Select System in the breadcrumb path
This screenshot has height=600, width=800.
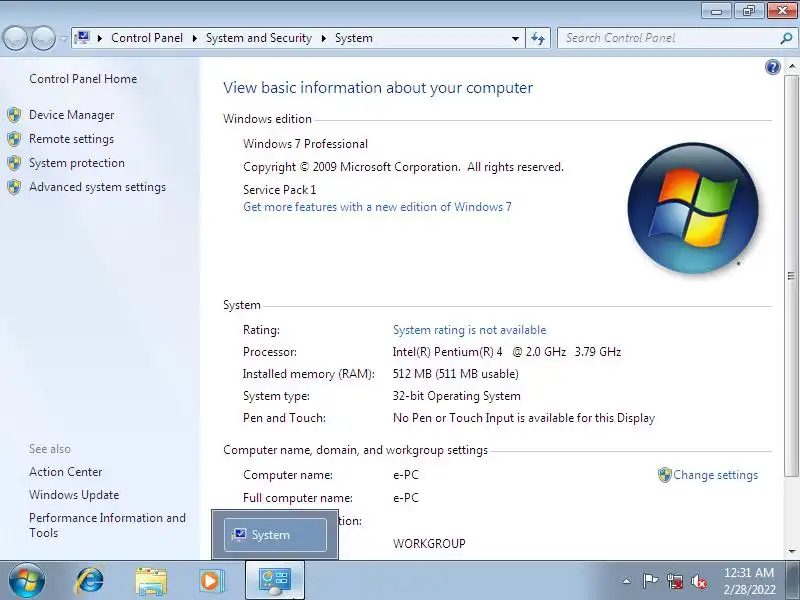(x=354, y=38)
